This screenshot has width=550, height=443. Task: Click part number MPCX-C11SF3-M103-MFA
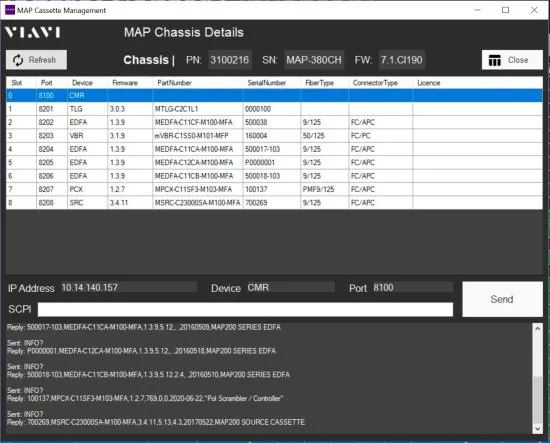(x=197, y=189)
